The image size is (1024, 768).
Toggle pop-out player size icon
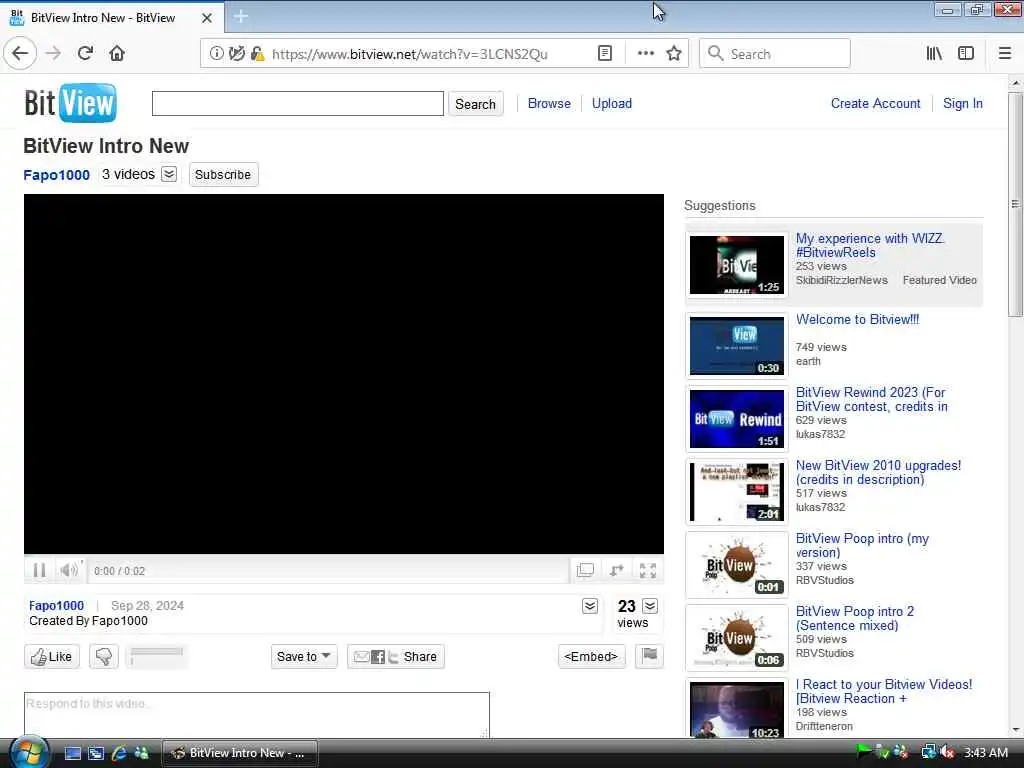pos(585,571)
